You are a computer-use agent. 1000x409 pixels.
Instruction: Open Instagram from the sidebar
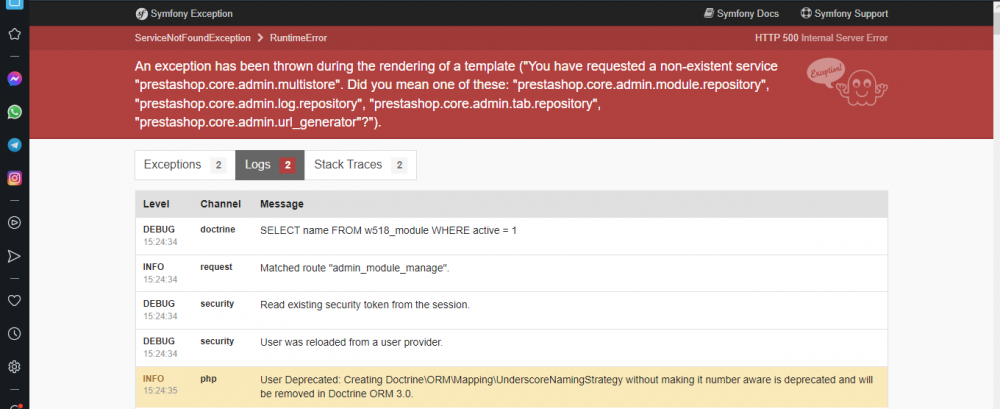pos(14,179)
